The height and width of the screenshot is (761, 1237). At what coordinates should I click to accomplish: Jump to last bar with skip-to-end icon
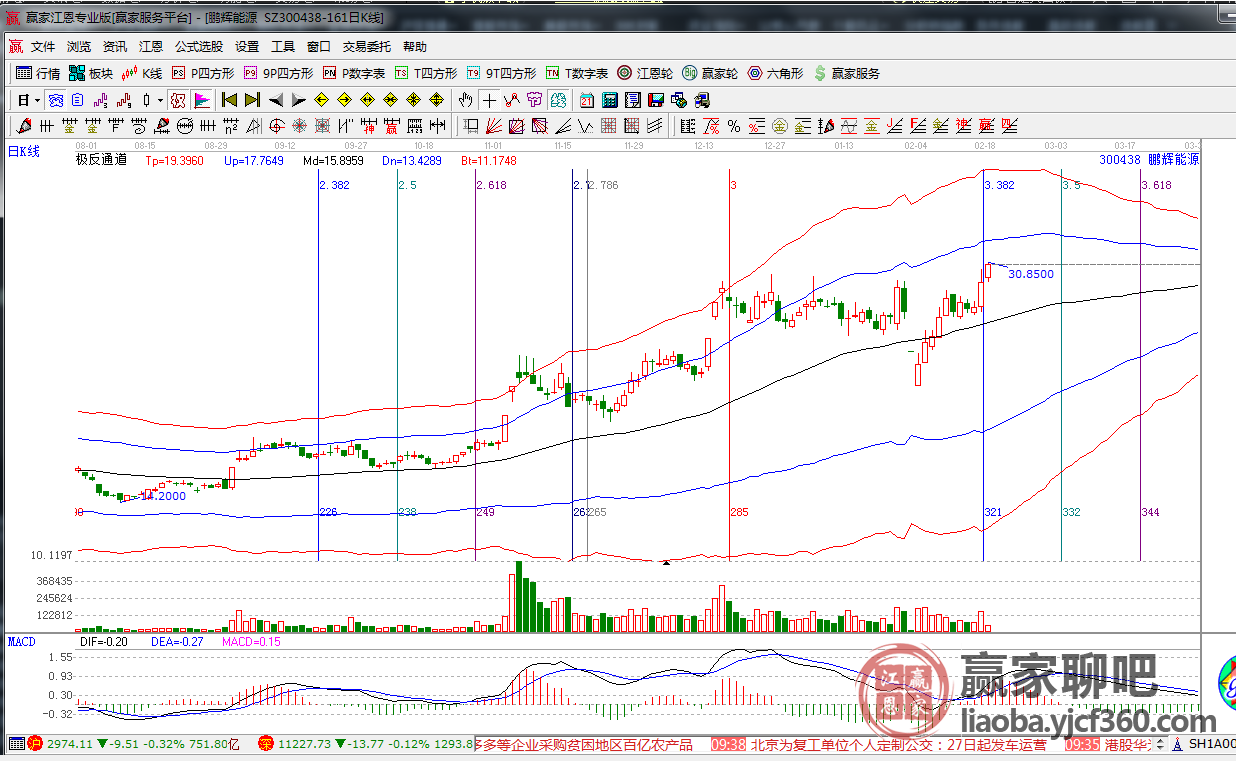[252, 101]
